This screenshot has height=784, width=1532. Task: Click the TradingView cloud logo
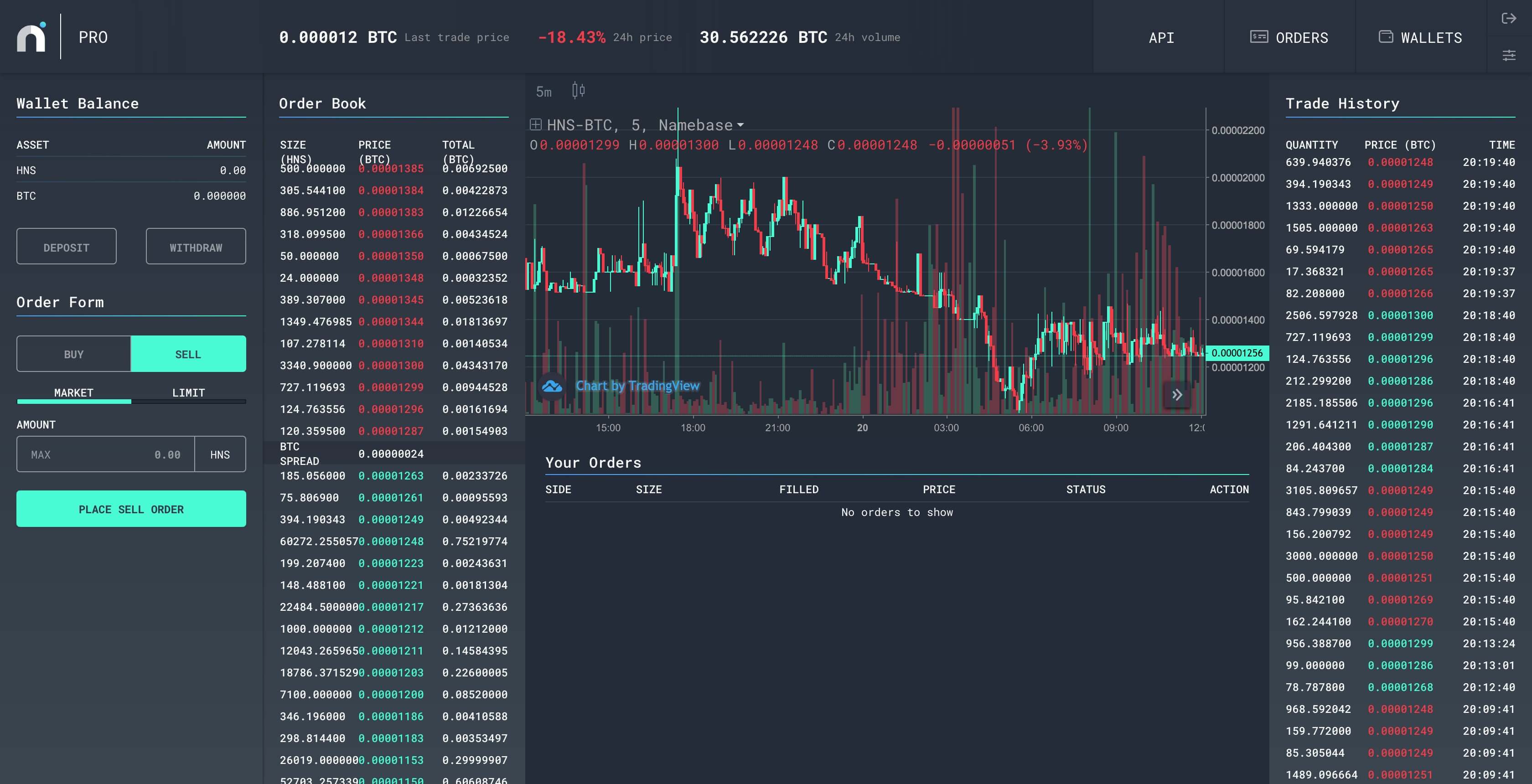pos(552,387)
